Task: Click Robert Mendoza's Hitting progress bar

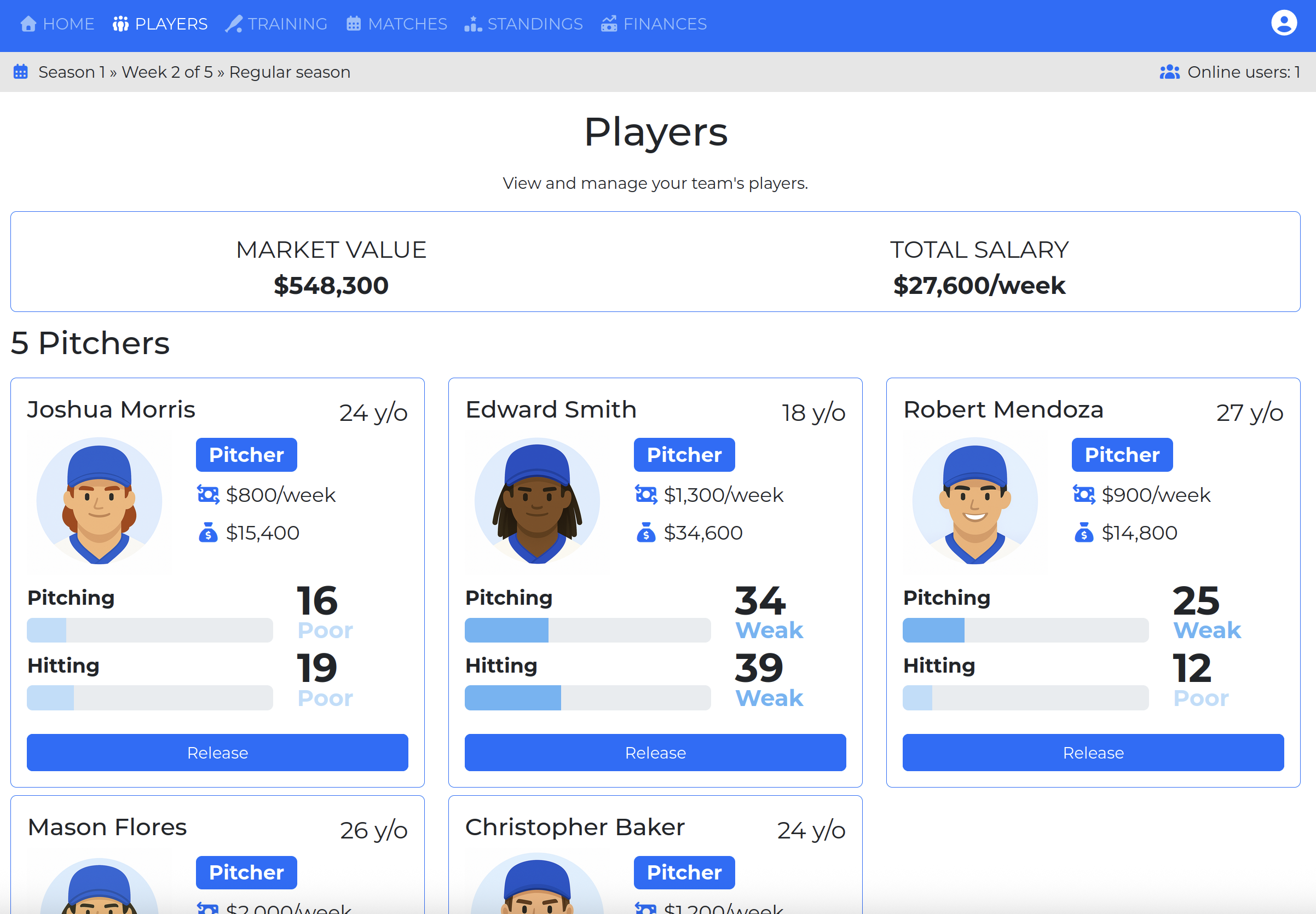Action: 1025,697
